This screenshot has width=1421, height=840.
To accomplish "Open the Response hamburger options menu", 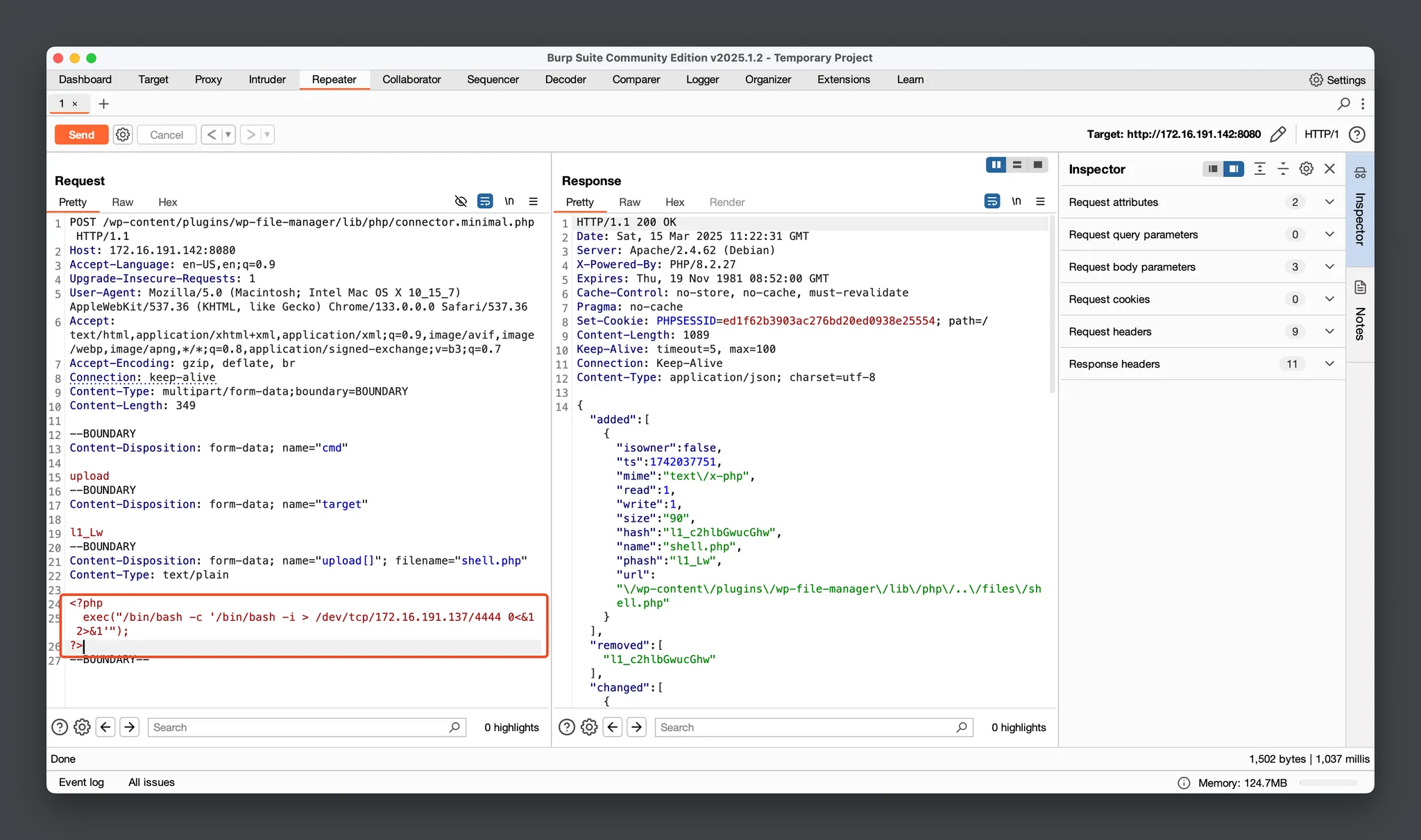I will point(1040,202).
